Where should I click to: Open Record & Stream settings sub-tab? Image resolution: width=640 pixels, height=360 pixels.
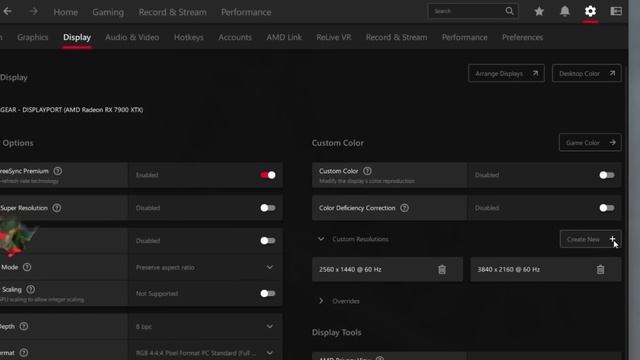pos(396,37)
